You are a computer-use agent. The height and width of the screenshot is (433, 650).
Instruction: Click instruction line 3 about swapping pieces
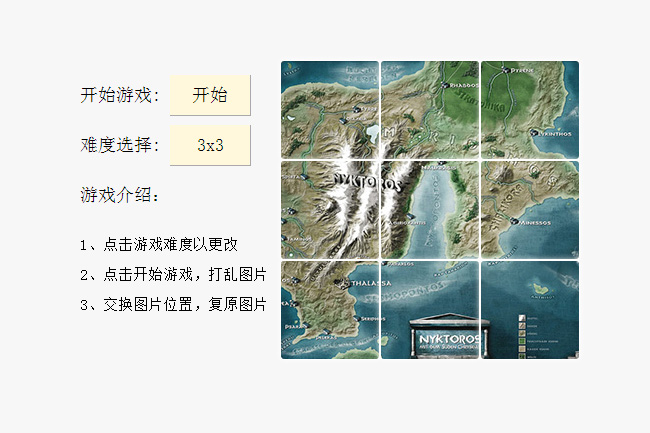(x=172, y=304)
